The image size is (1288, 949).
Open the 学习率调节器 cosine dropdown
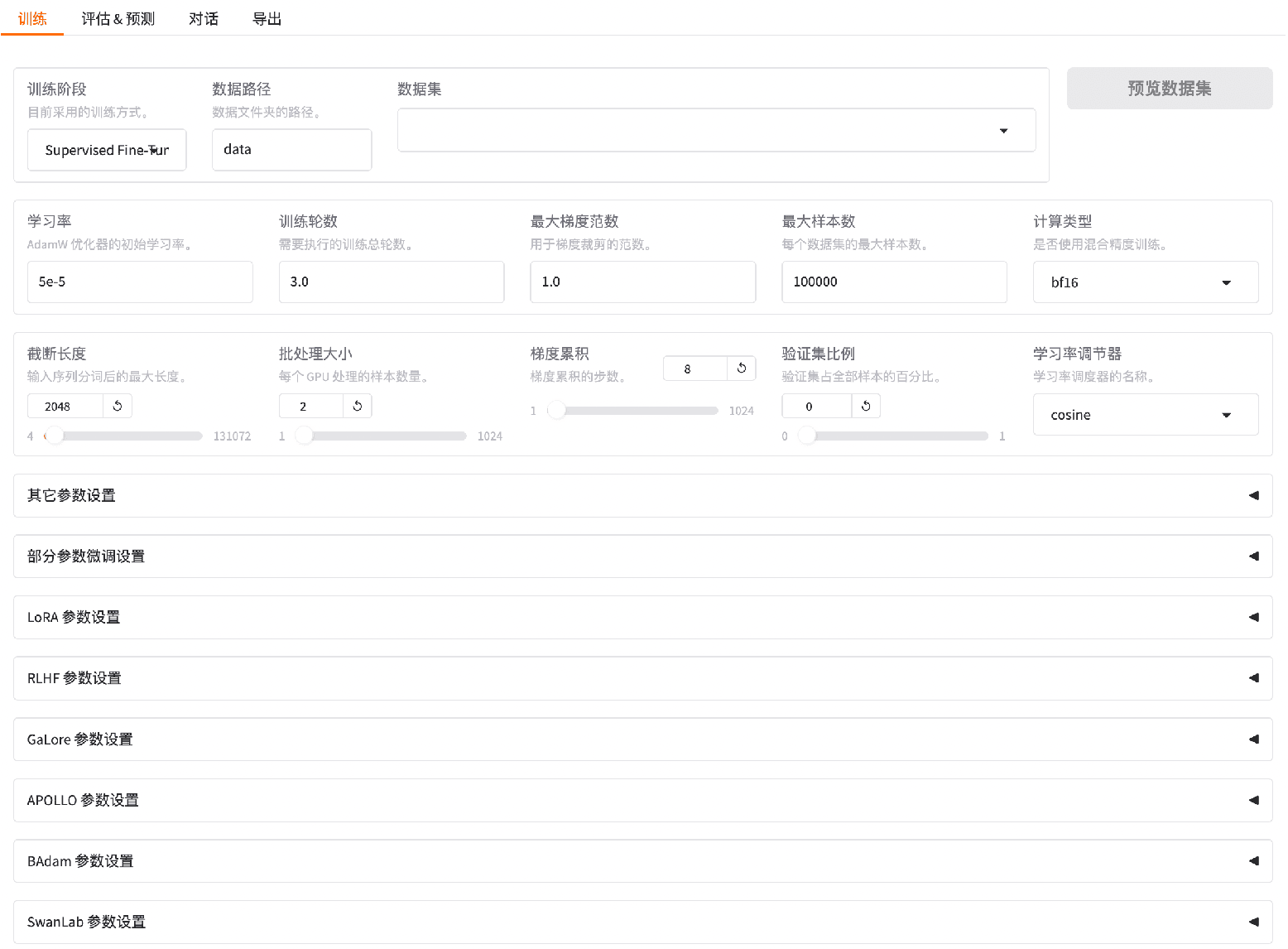[x=1145, y=415]
